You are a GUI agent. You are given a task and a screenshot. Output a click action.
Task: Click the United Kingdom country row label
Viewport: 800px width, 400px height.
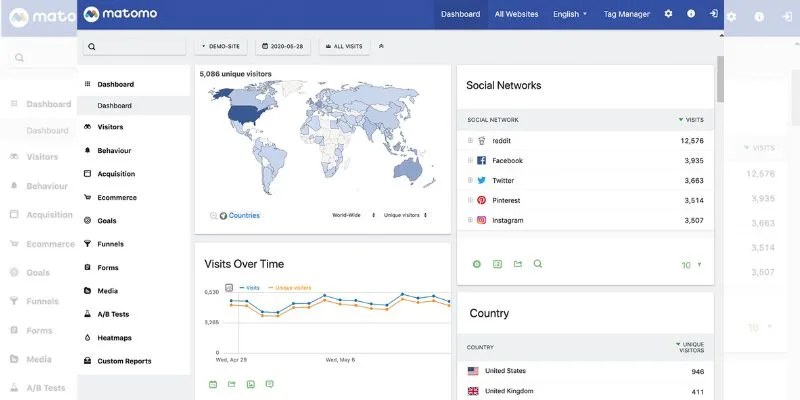click(x=509, y=391)
